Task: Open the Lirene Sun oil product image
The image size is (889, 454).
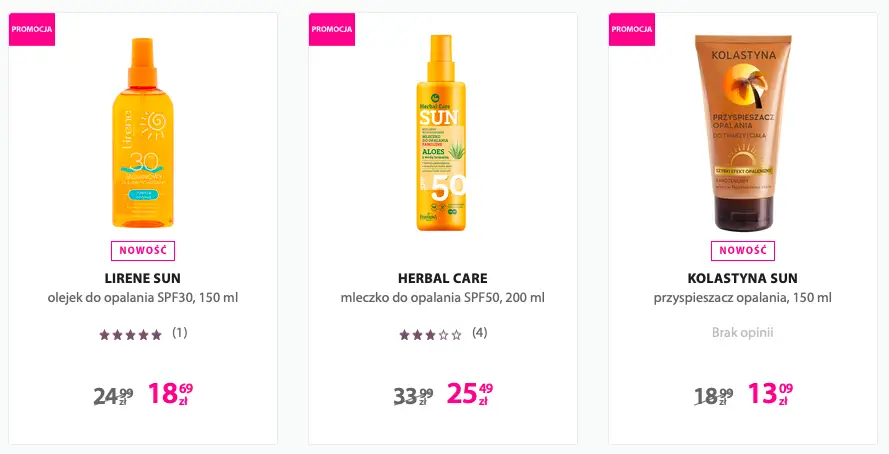Action: tap(142, 131)
